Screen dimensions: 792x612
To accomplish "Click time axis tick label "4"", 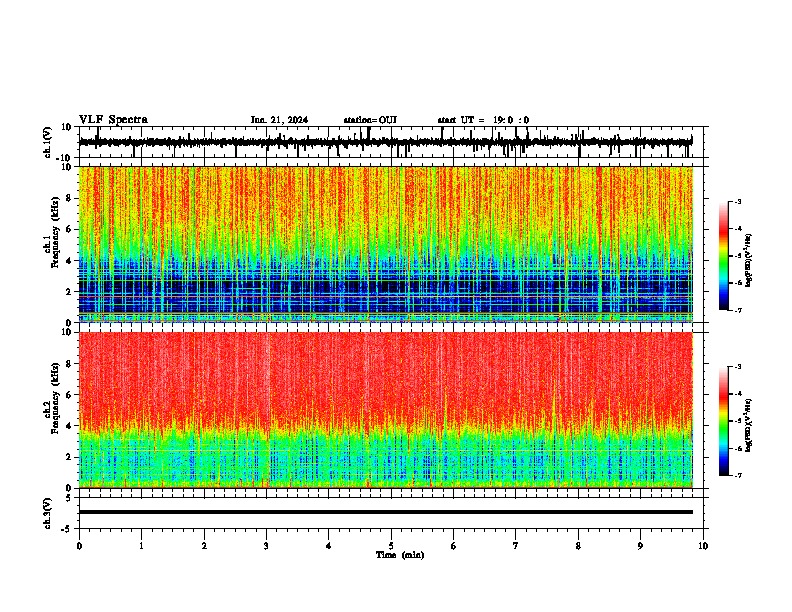I will [x=329, y=546].
